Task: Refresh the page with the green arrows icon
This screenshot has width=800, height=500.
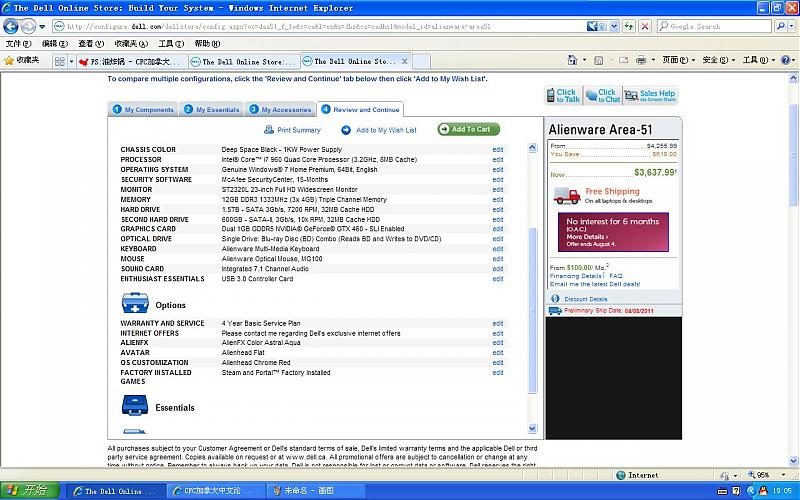Action: tap(629, 26)
